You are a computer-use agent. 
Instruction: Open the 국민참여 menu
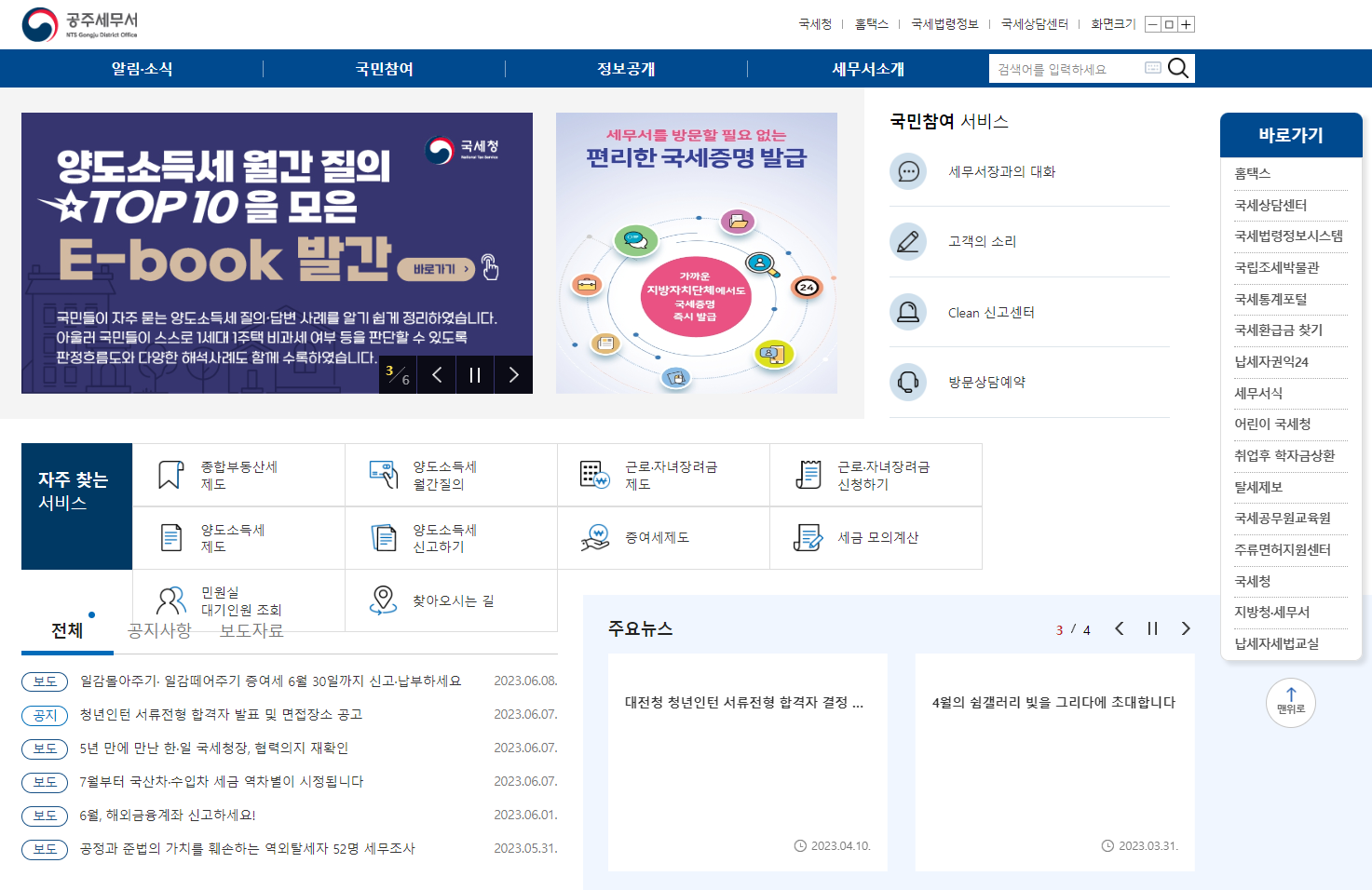pos(384,69)
